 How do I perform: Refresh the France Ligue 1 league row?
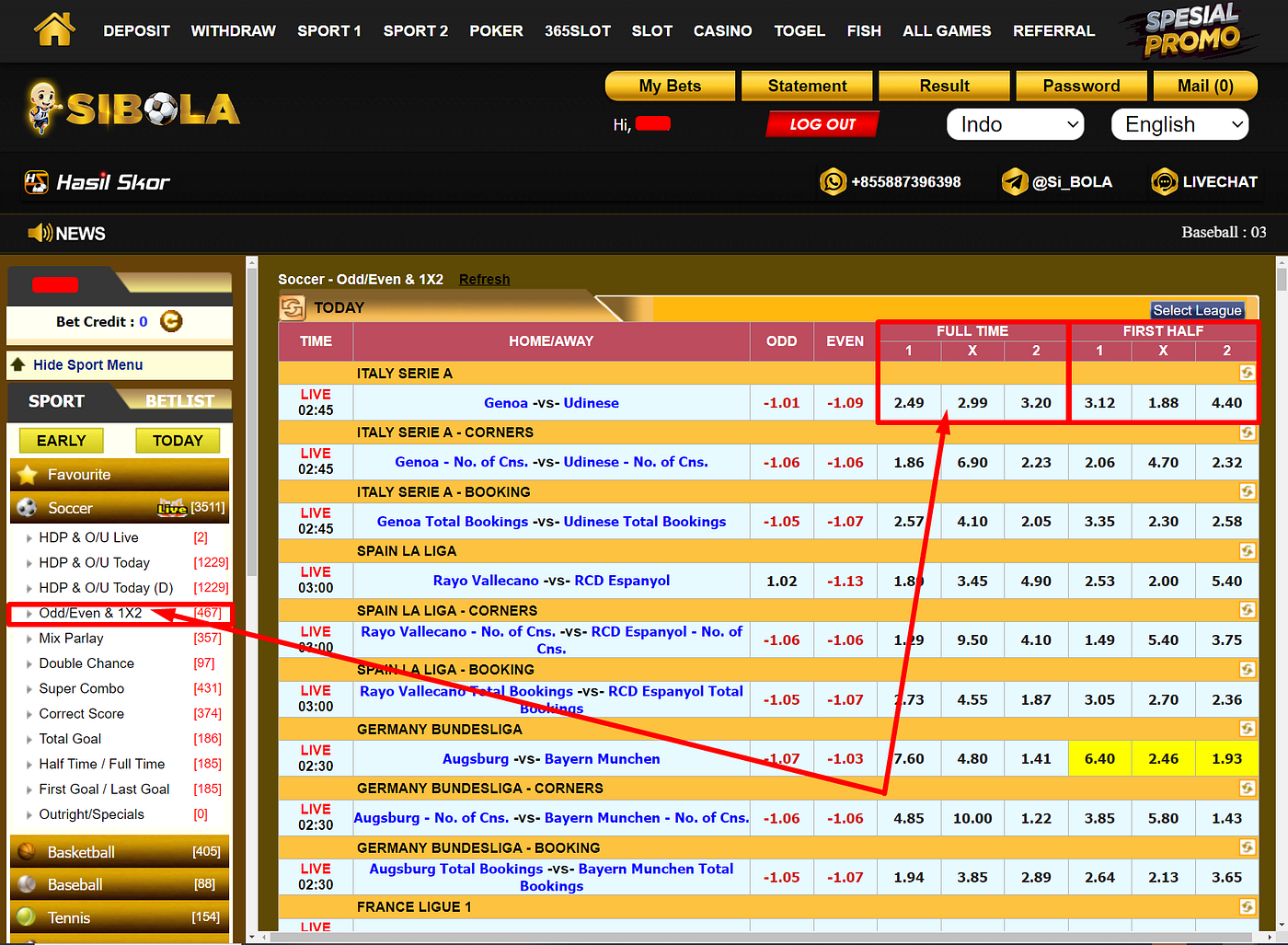[1248, 907]
